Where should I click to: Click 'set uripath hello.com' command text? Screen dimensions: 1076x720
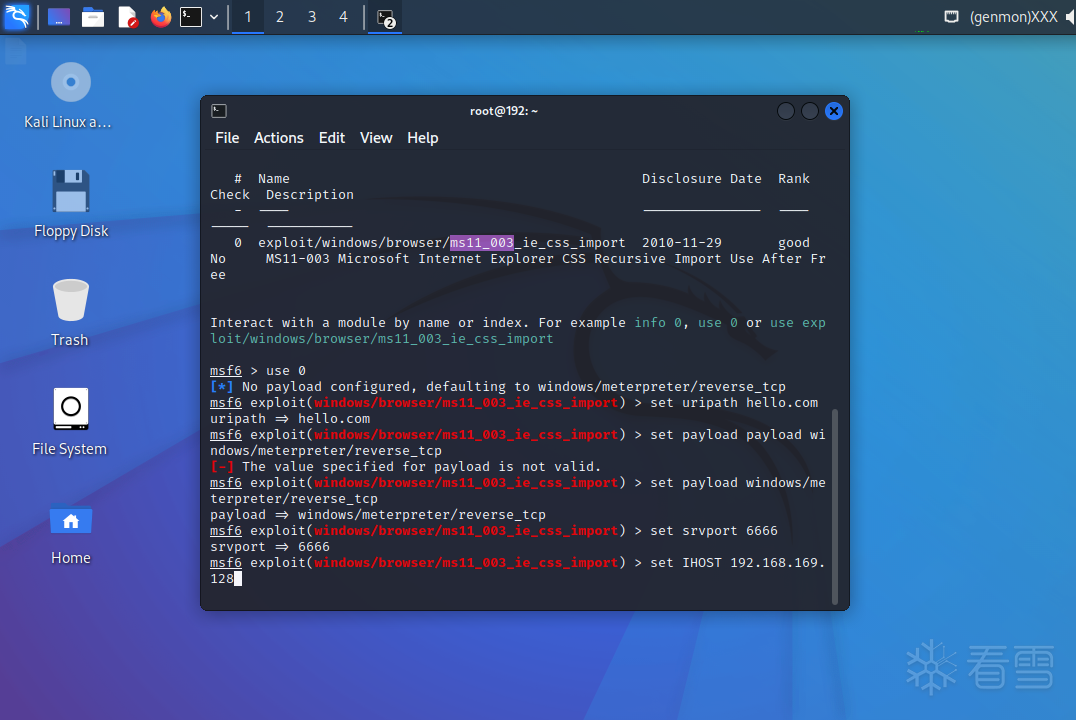coord(734,403)
